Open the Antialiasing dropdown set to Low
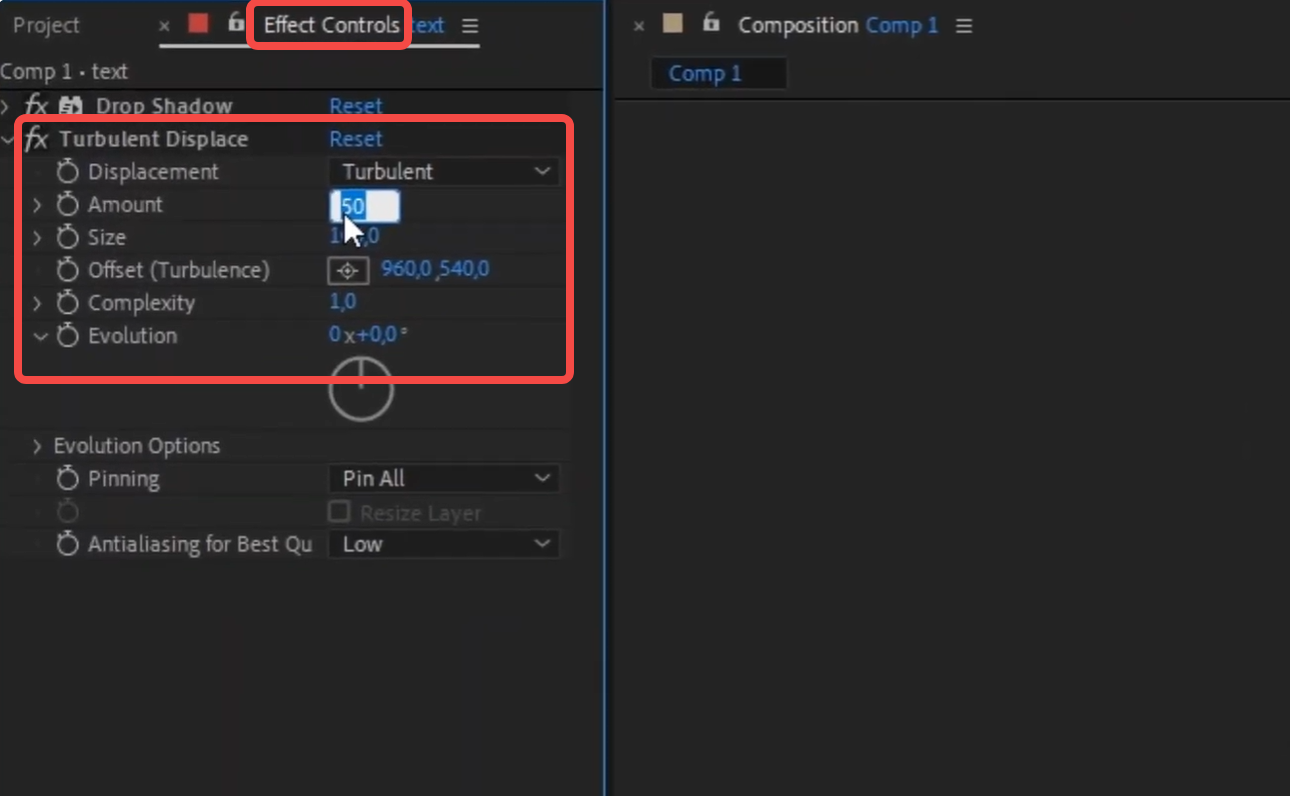This screenshot has width=1290, height=796. (444, 544)
